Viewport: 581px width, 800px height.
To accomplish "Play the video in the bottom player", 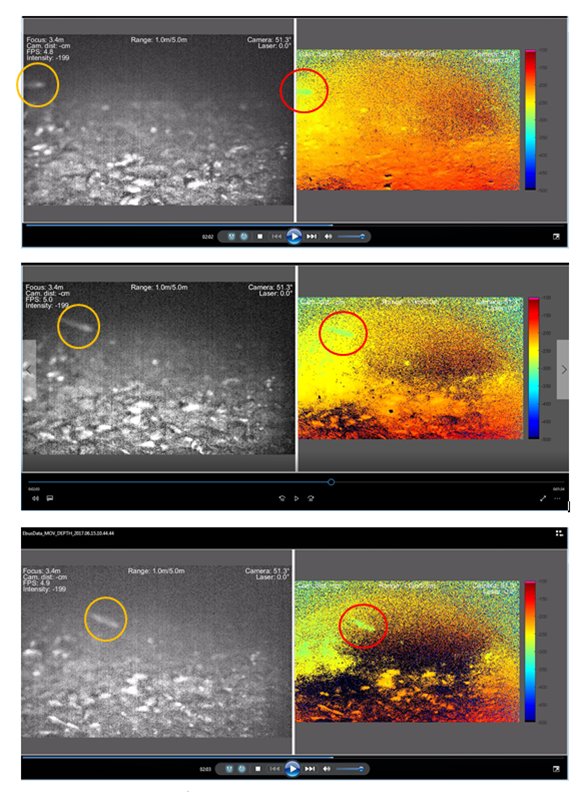I will pyautogui.click(x=292, y=768).
